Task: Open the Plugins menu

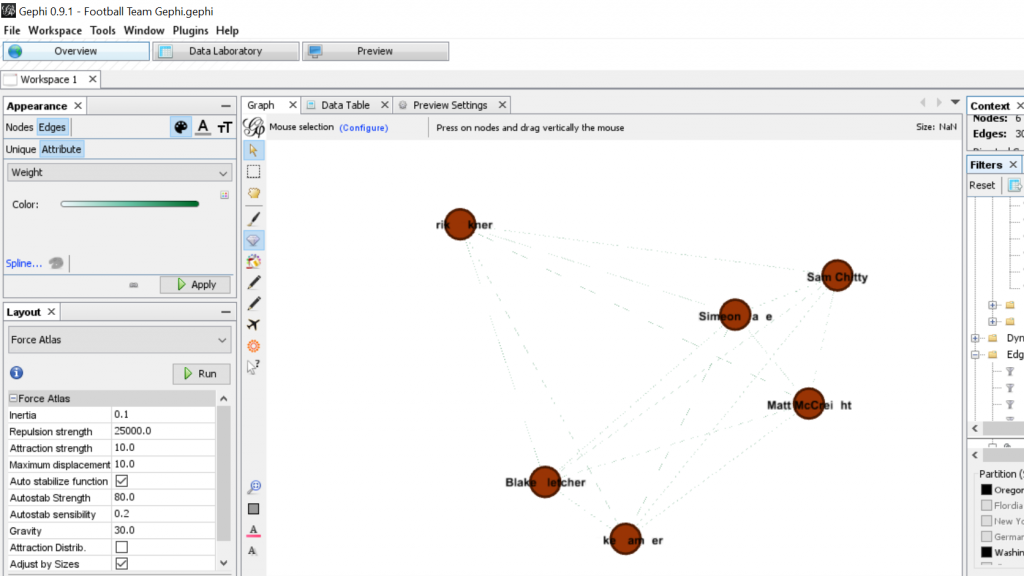Action: click(x=190, y=30)
